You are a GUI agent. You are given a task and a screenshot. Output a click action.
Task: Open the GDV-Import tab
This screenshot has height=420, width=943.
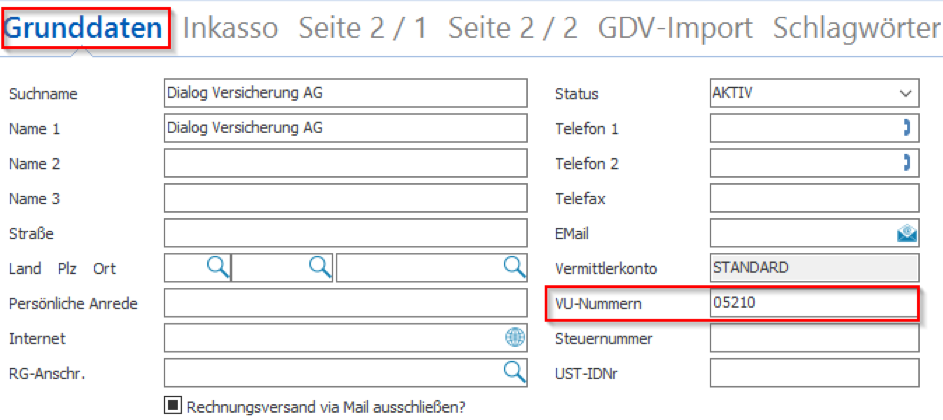pos(675,29)
